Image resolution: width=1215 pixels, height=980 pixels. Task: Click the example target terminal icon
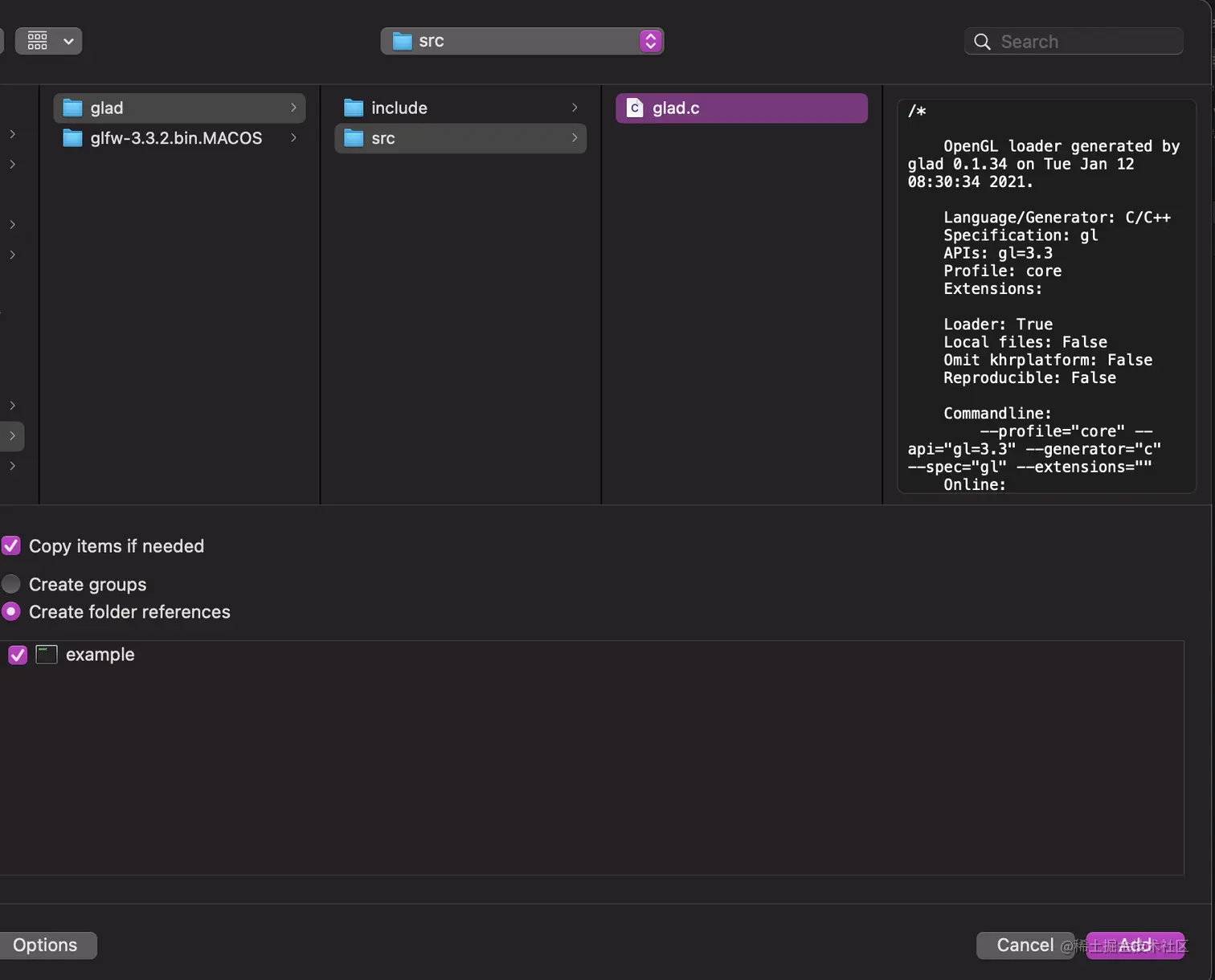47,655
